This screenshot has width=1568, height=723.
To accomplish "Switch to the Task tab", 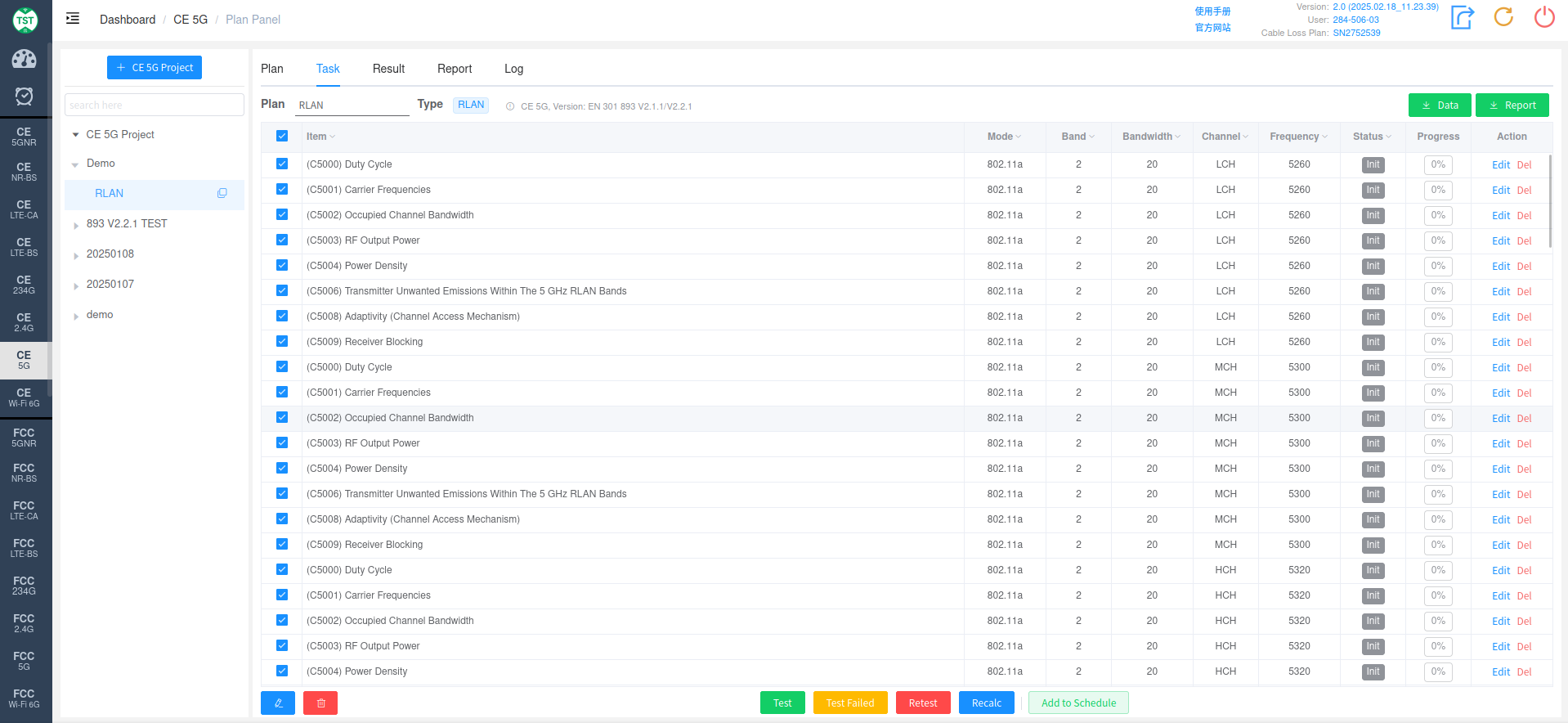I will point(328,69).
